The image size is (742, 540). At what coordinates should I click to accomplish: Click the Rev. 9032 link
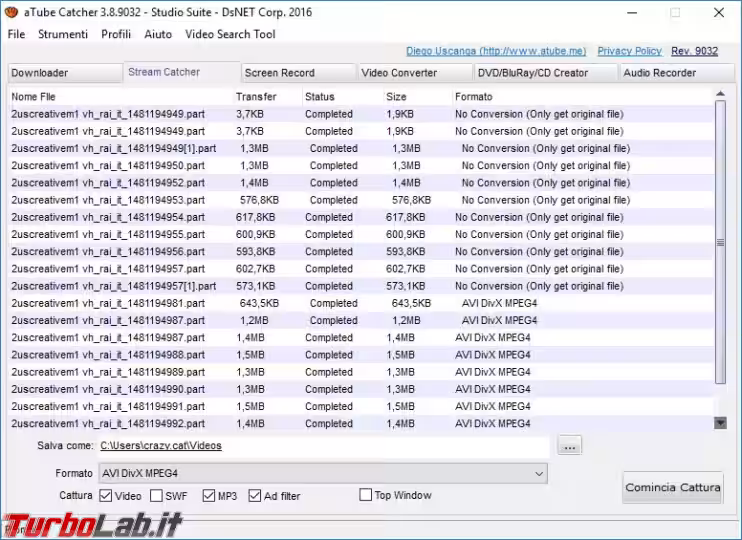694,51
